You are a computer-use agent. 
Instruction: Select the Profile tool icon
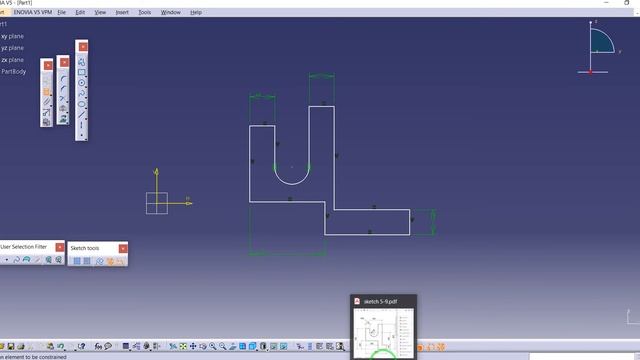[82, 62]
